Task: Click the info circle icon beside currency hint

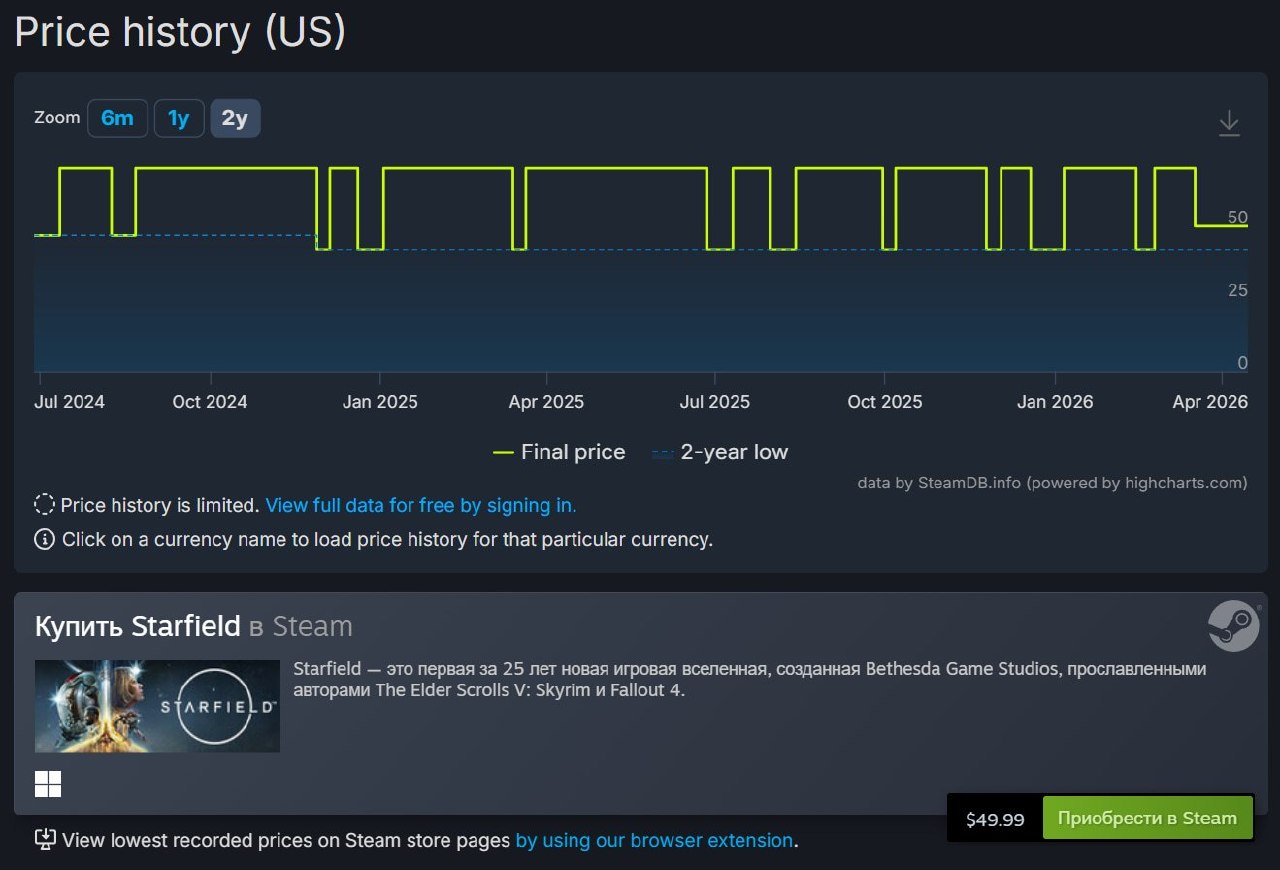Action: point(44,540)
